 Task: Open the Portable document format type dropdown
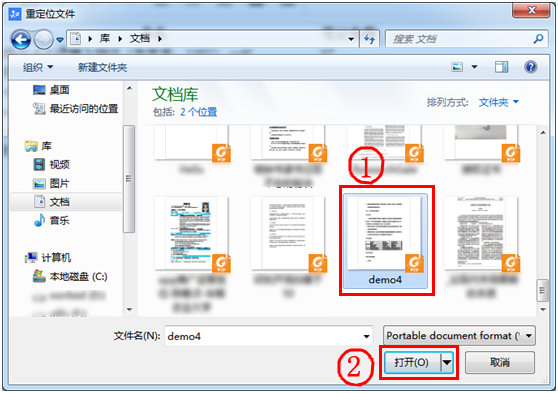click(459, 336)
